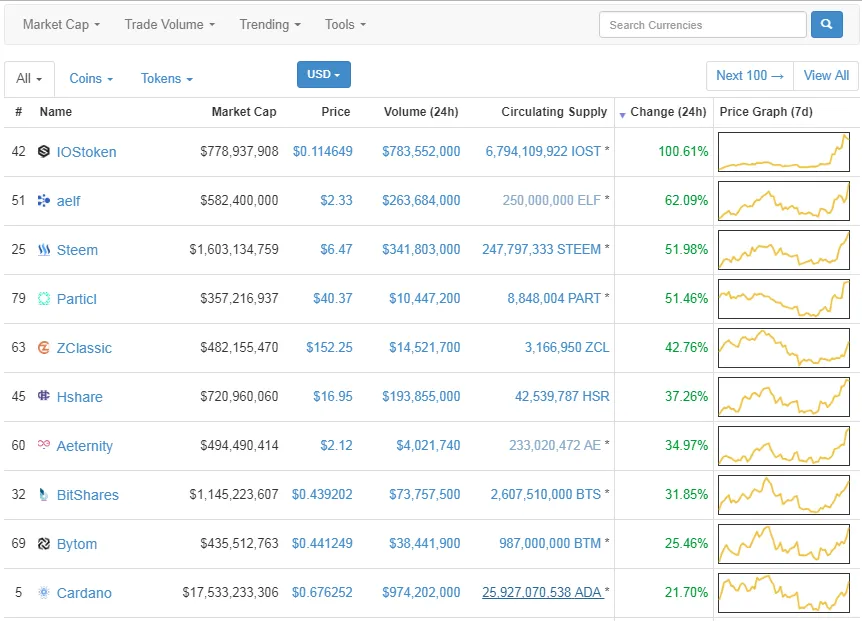Image resolution: width=862 pixels, height=621 pixels.
Task: Open the Bytom currency link
Action: pyautogui.click(x=76, y=544)
